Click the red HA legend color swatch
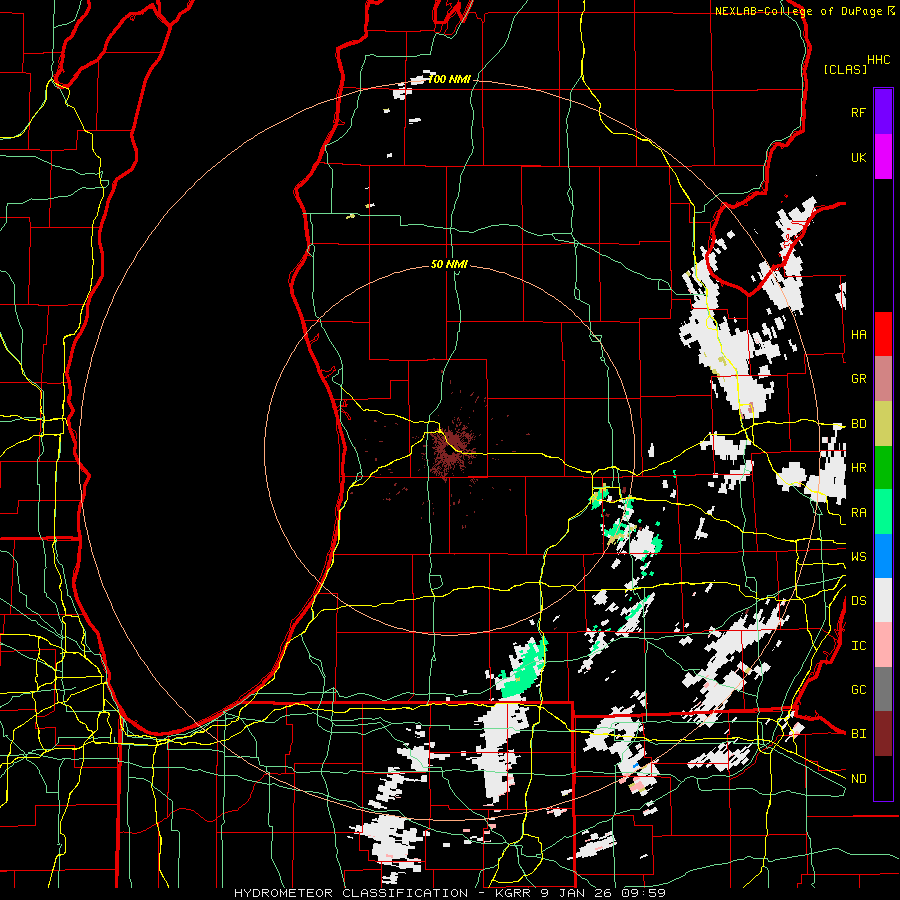Viewport: 900px width, 900px height. click(883, 334)
